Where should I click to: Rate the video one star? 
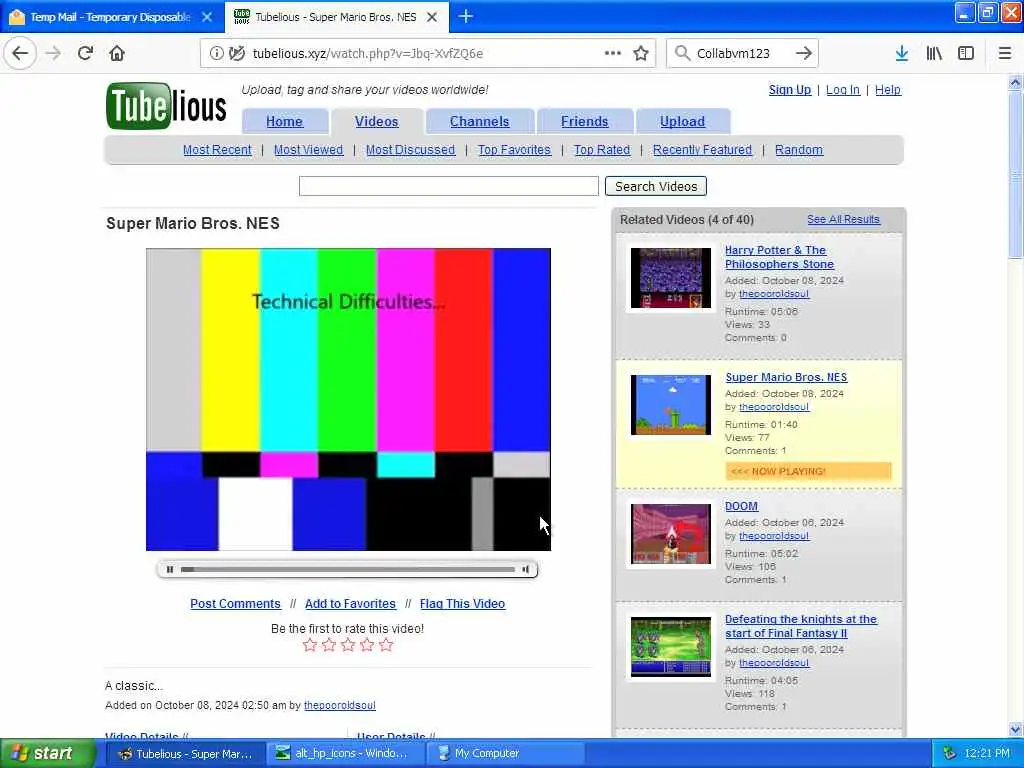coord(310,645)
